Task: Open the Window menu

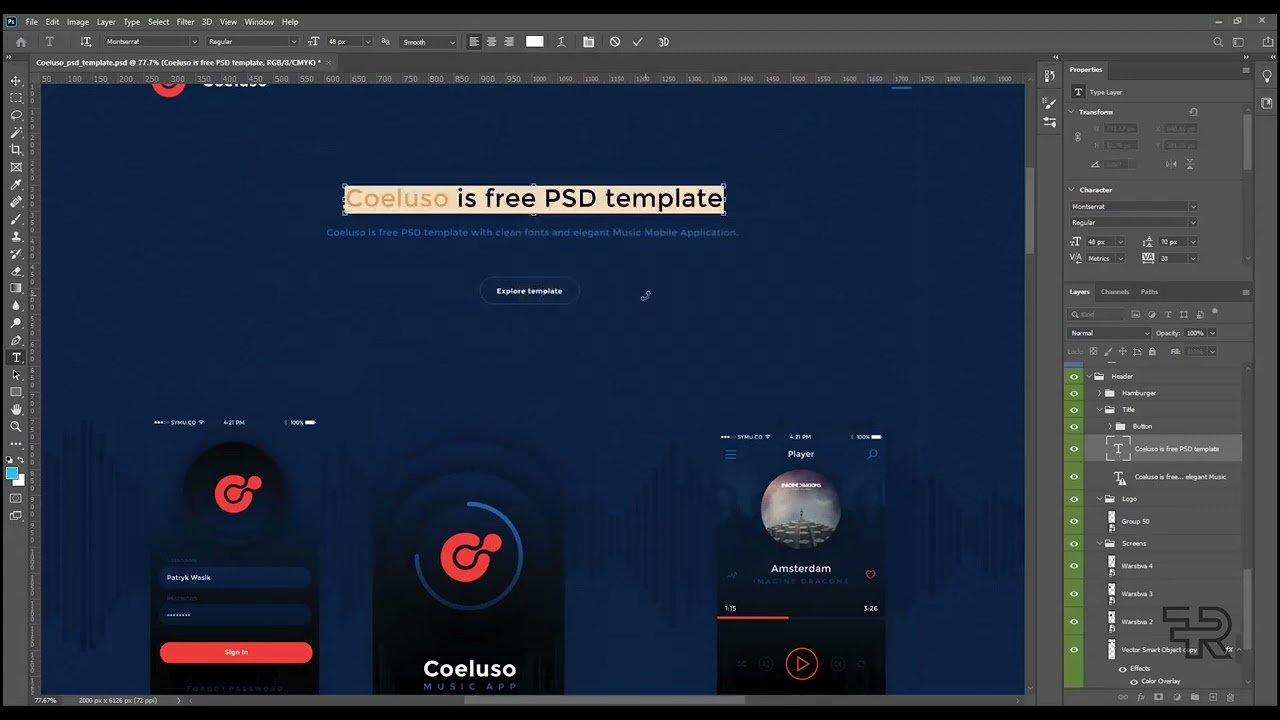Action: pos(259,21)
